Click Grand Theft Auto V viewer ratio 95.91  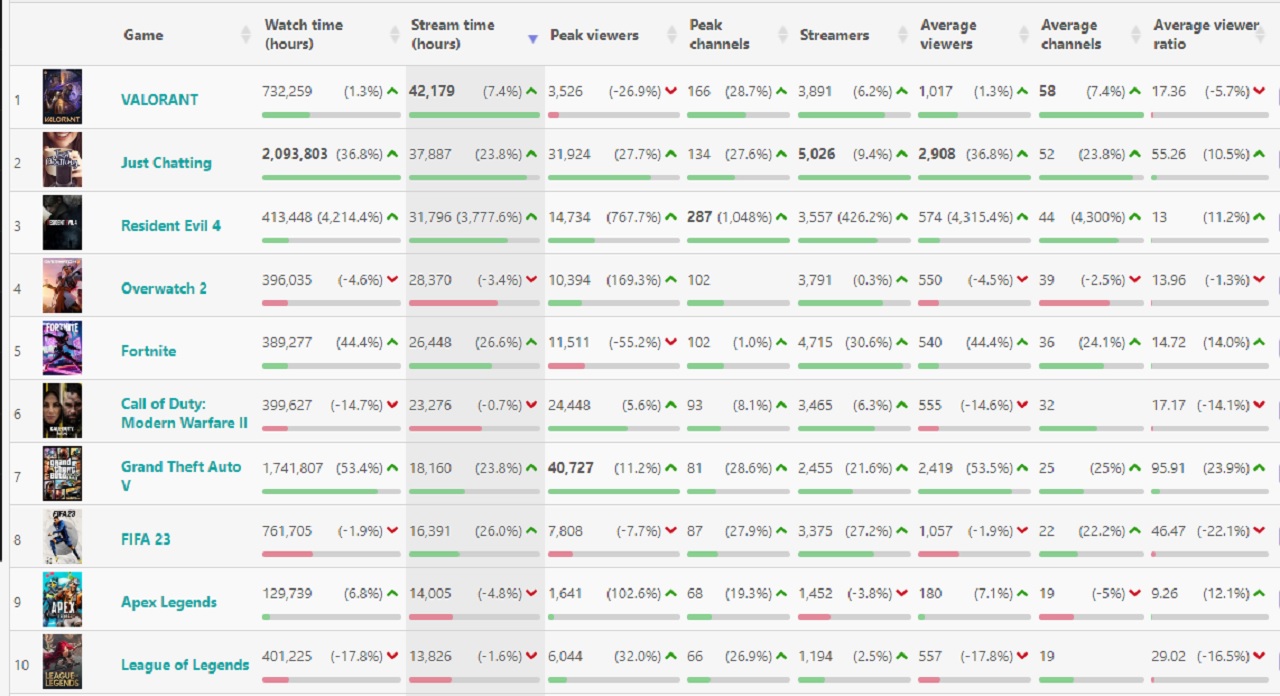1169,468
